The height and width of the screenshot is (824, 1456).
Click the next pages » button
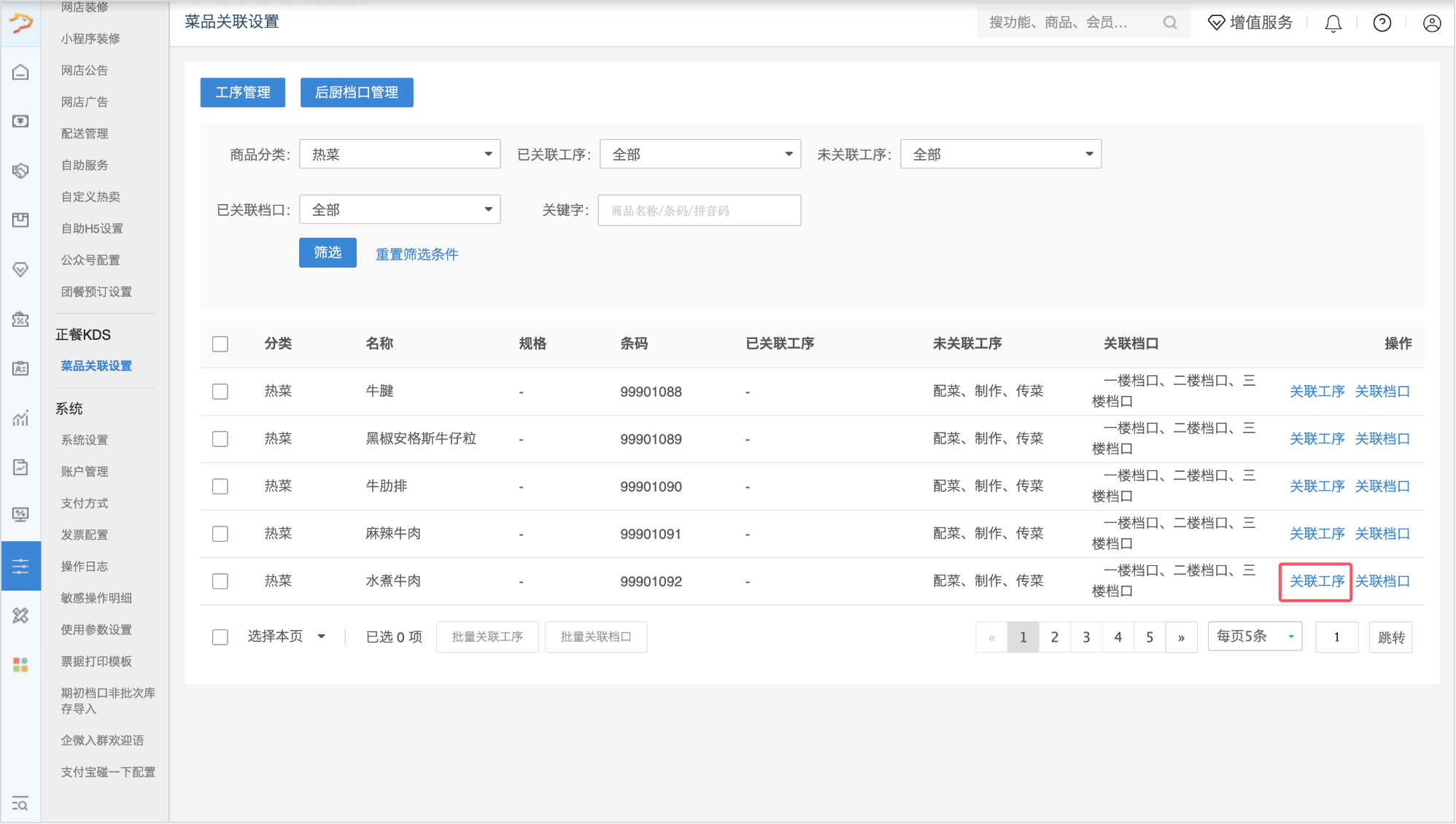(x=1181, y=637)
